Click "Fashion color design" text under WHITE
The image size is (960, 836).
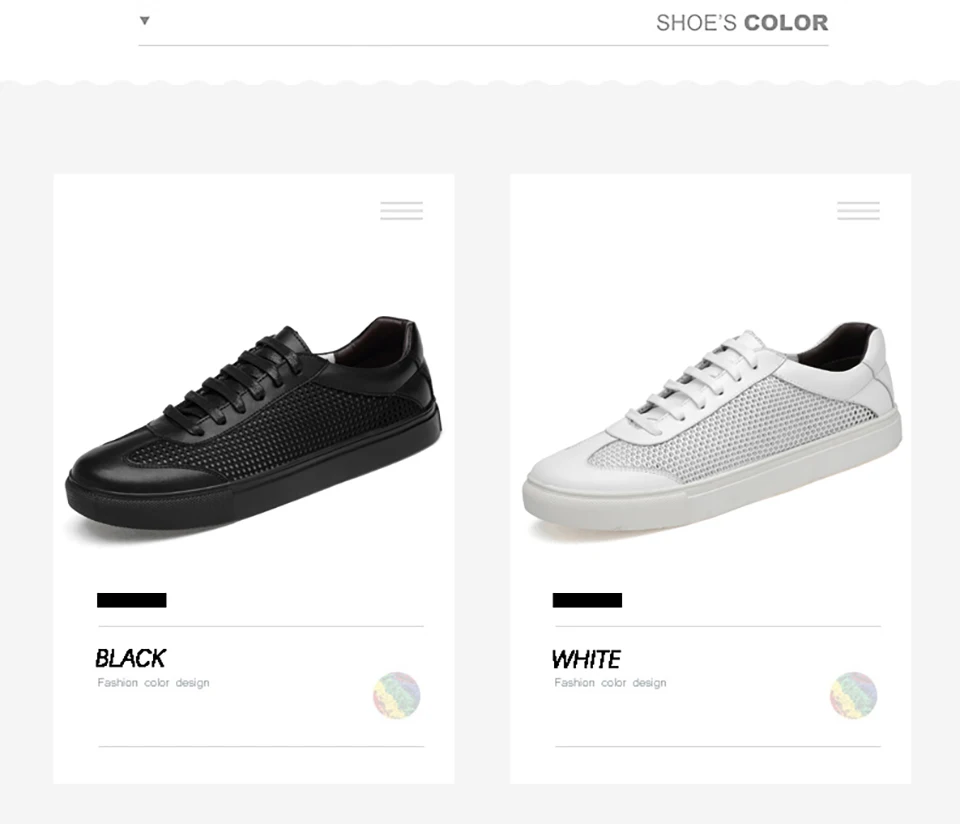610,682
